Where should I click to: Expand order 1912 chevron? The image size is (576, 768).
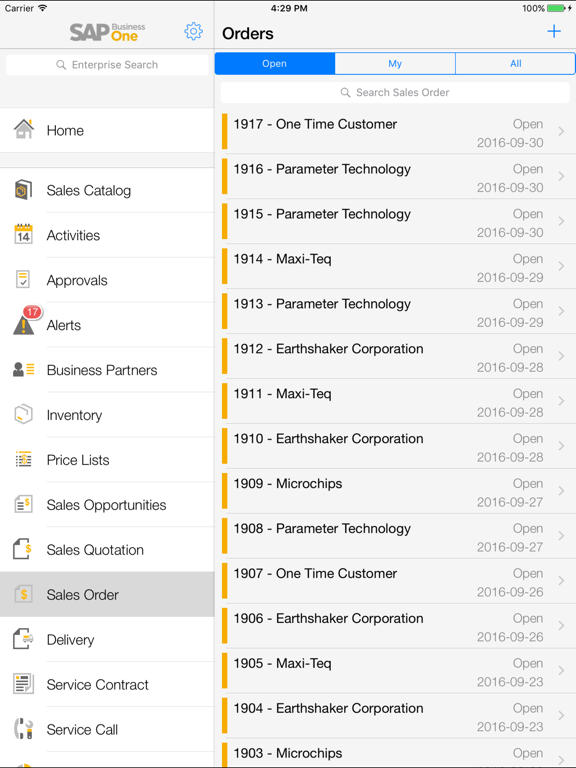pos(561,356)
